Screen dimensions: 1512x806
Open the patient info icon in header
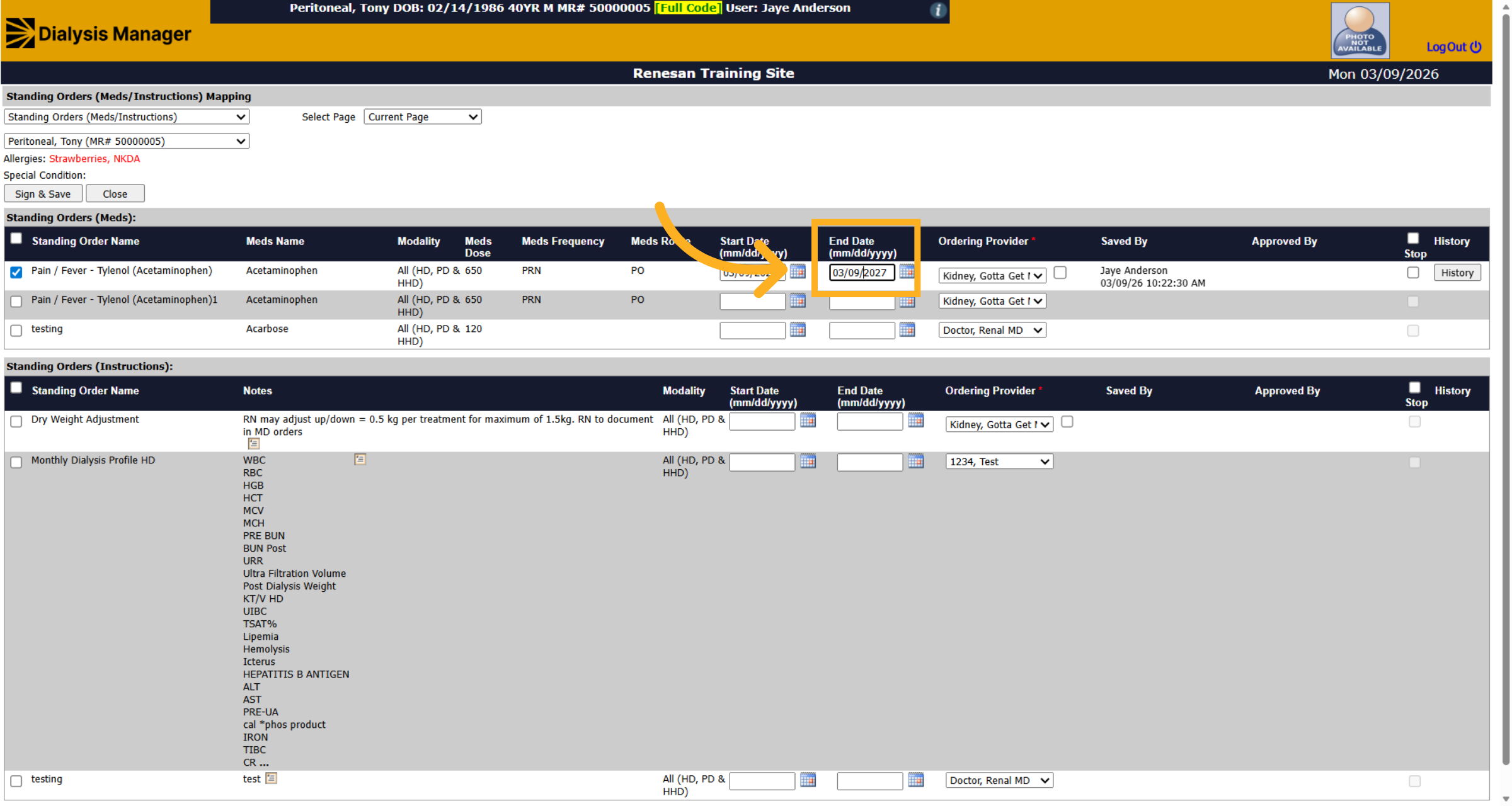(937, 10)
